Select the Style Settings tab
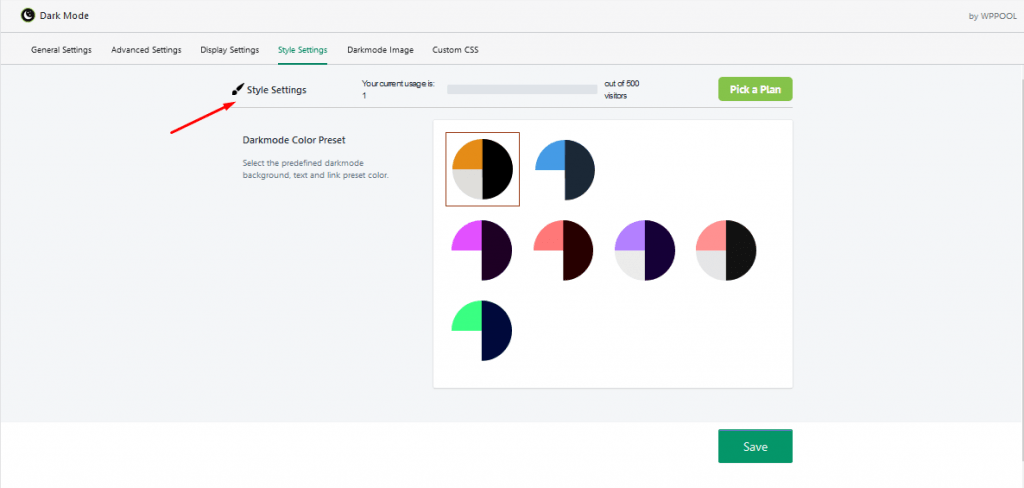 (x=302, y=50)
